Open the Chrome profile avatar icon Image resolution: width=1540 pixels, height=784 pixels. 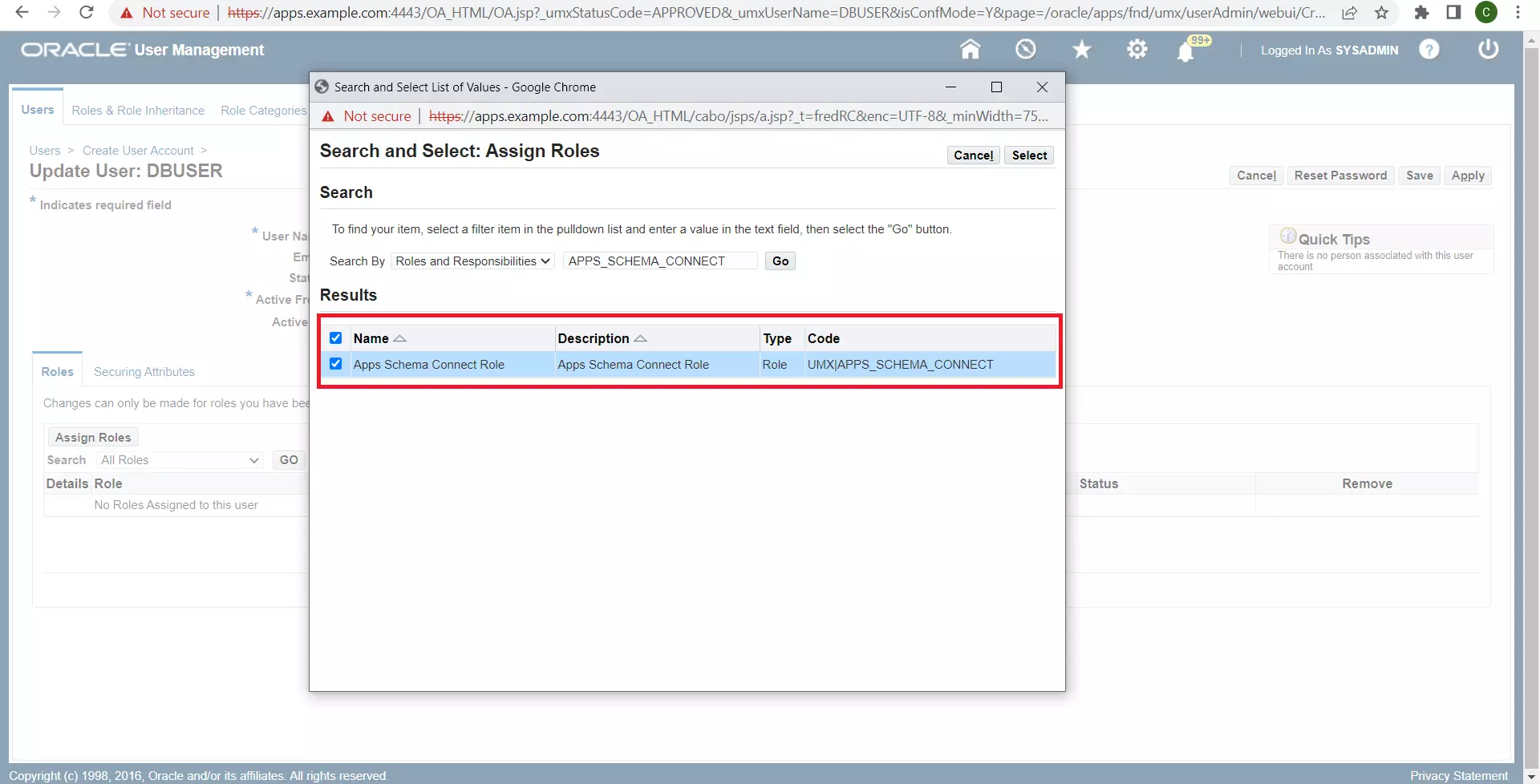point(1488,13)
